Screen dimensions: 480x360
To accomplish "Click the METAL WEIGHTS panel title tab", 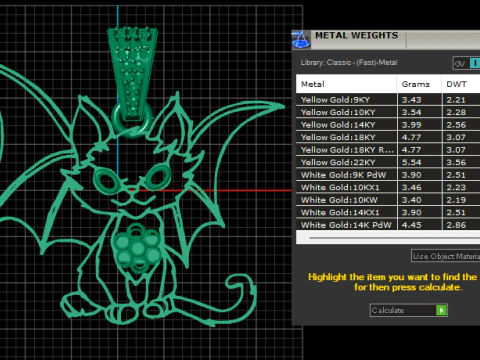I will point(357,35).
